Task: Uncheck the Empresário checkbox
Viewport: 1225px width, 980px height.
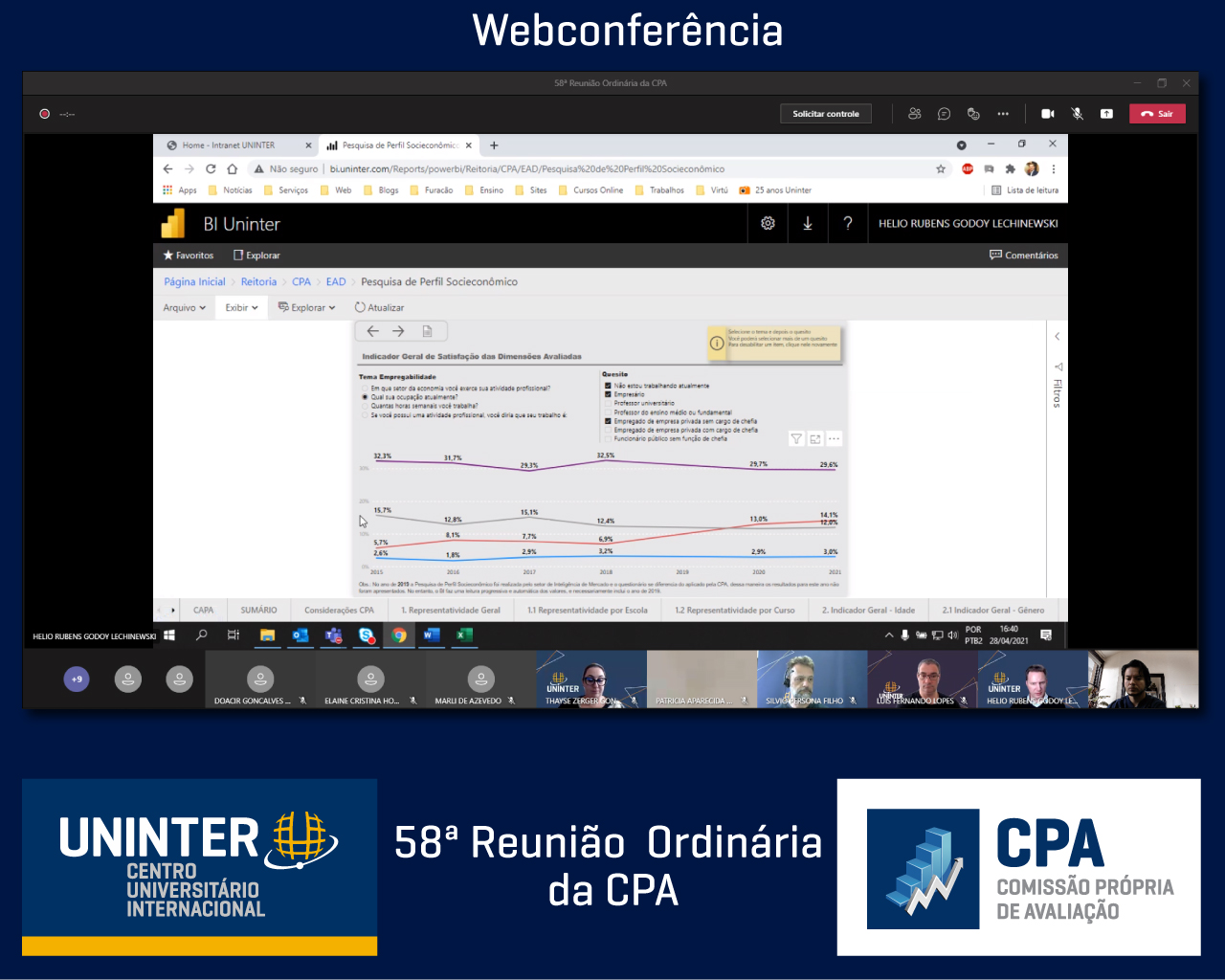Action: 608,394
